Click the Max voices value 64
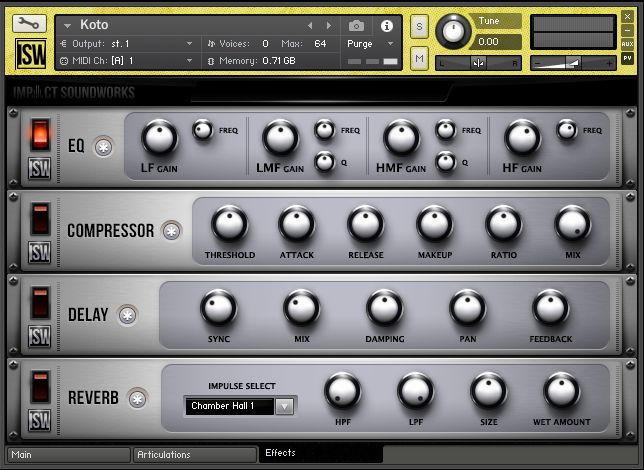The image size is (644, 470). [x=320, y=44]
